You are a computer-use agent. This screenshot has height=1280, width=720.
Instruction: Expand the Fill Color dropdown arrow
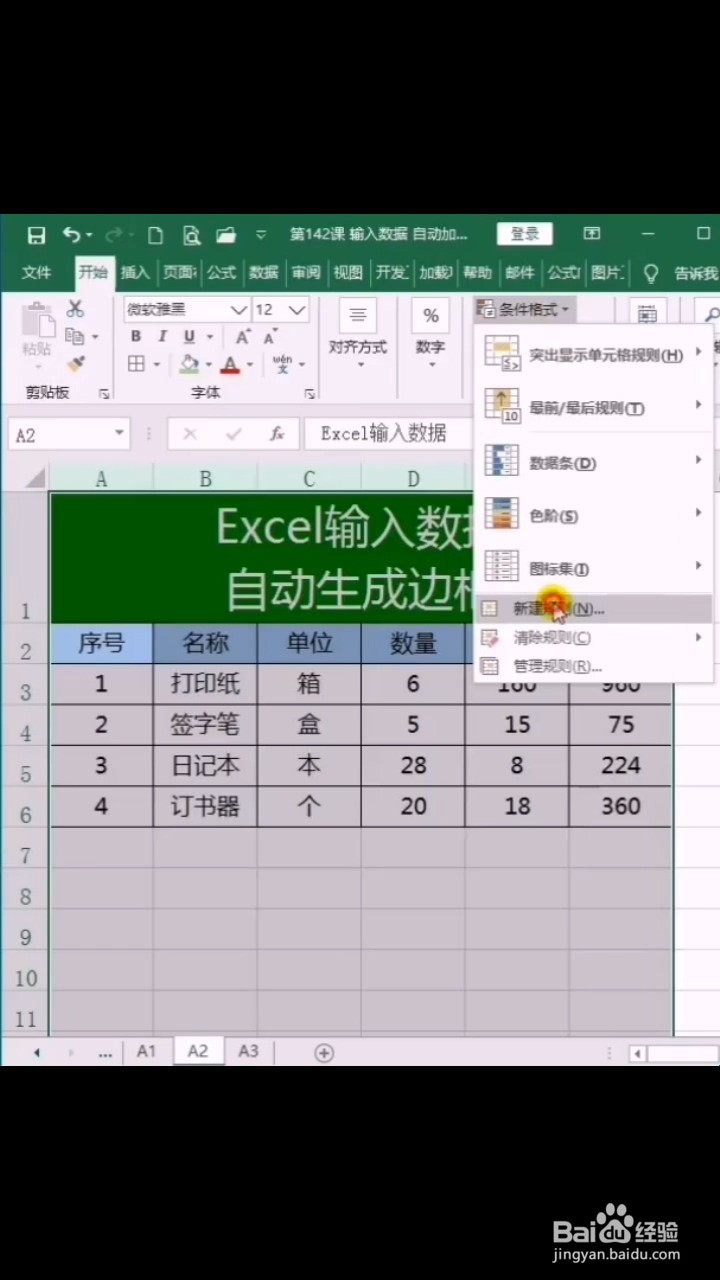208,365
